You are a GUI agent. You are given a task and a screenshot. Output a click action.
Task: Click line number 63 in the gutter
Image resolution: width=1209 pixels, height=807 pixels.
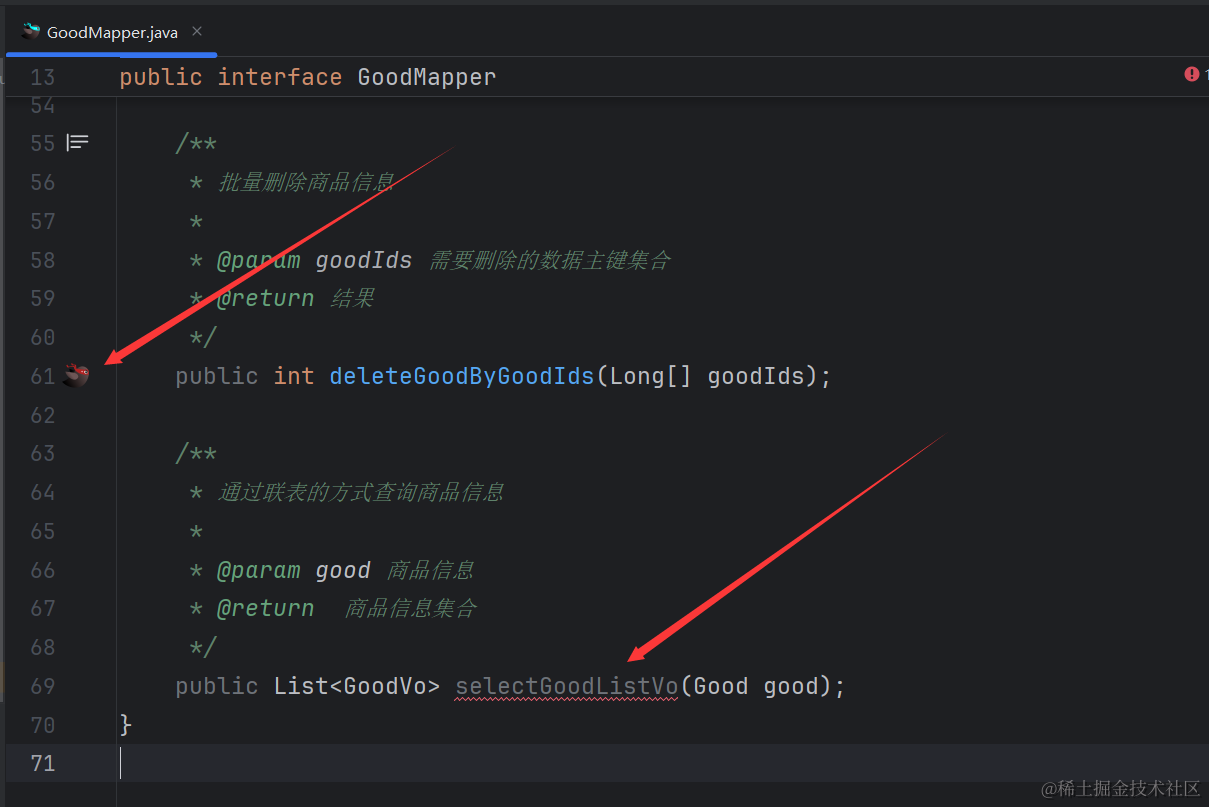[x=43, y=453]
